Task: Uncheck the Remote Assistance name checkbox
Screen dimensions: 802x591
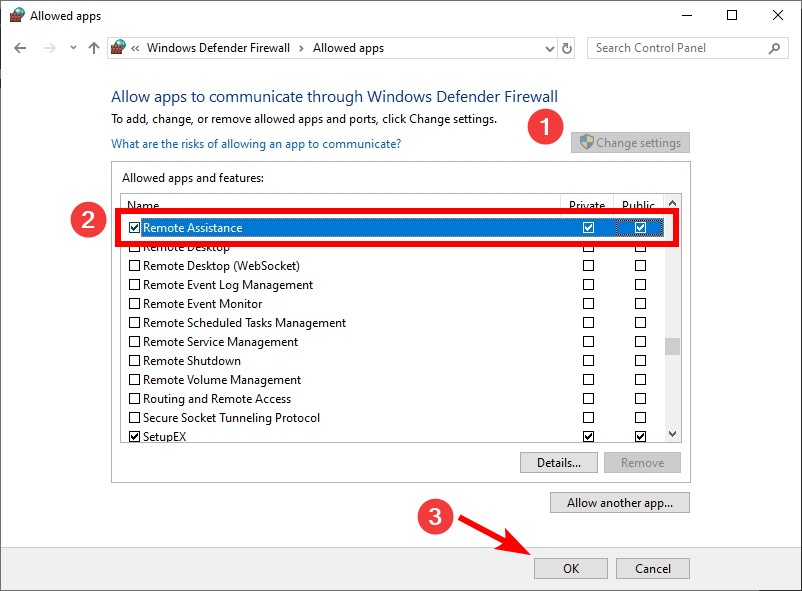Action: pos(135,228)
